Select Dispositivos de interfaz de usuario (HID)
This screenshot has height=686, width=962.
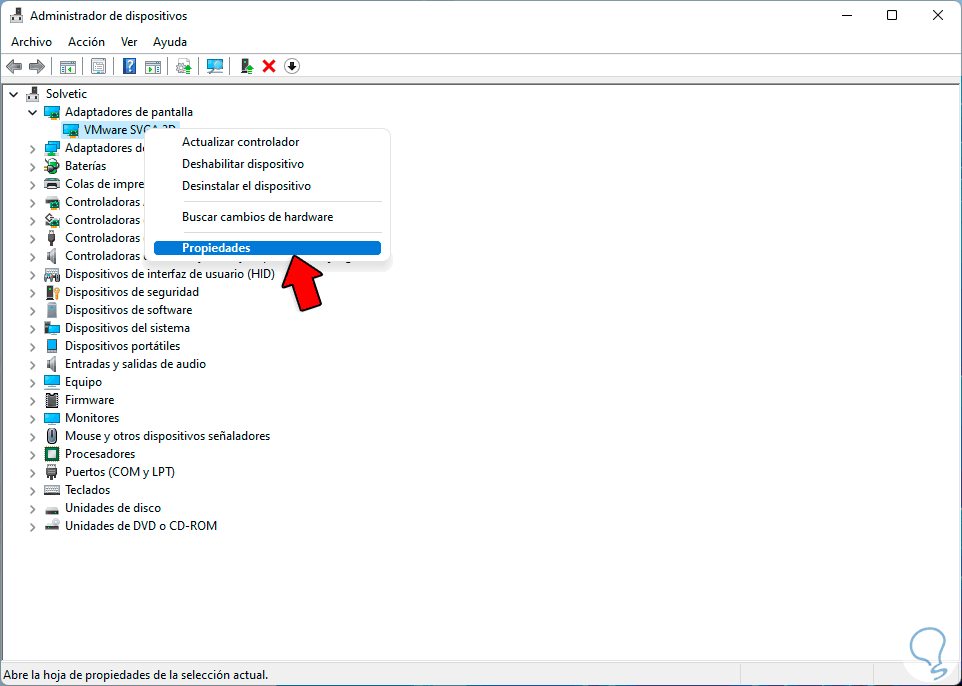170,274
